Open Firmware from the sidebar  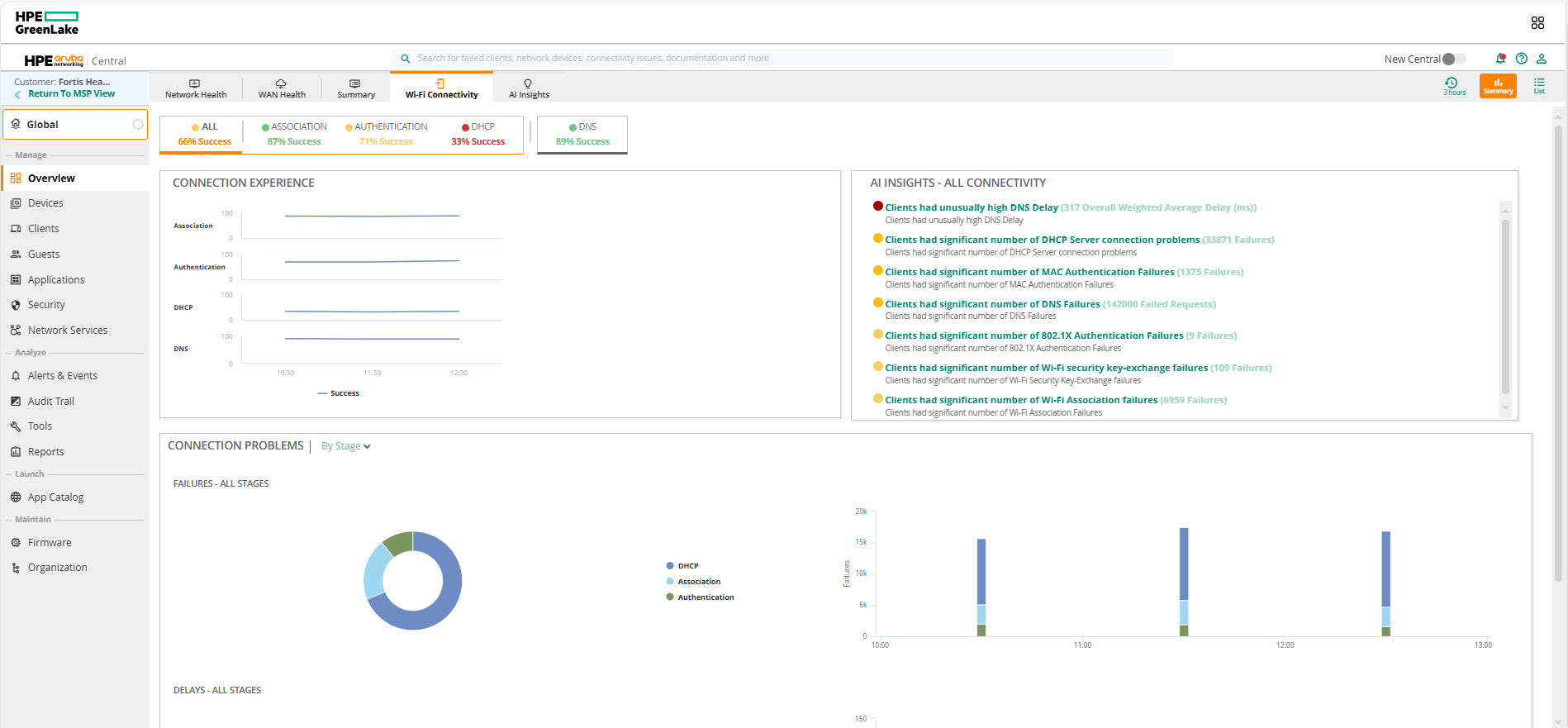click(50, 543)
